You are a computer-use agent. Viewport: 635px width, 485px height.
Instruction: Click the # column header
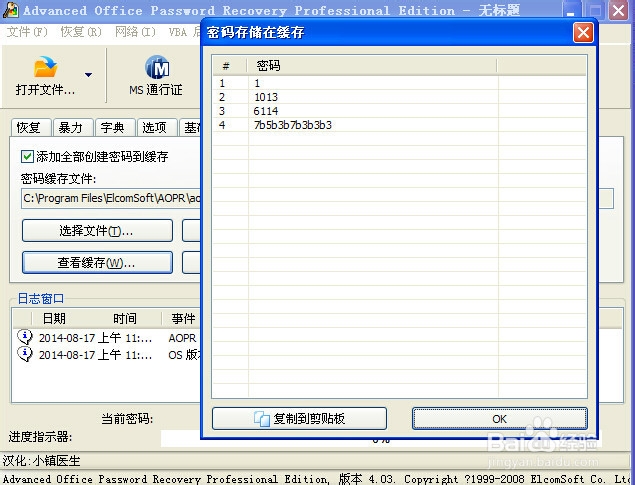click(x=230, y=66)
